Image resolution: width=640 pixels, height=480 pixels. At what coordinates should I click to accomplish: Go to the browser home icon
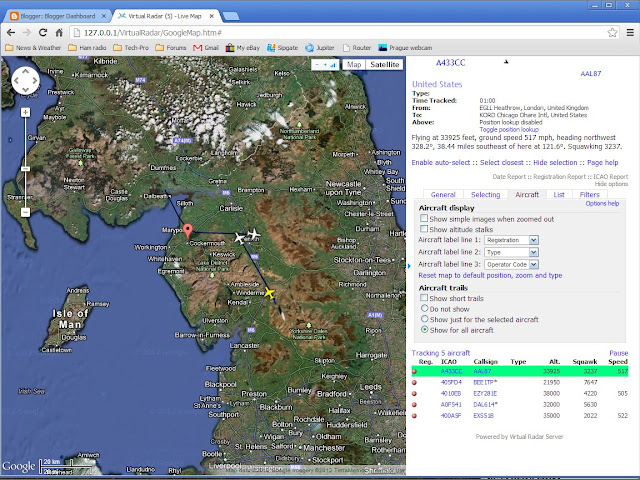tap(59, 33)
